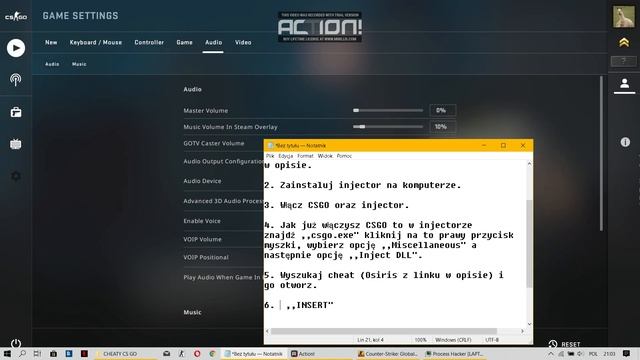Open Task View on the taskbar

click(37, 353)
